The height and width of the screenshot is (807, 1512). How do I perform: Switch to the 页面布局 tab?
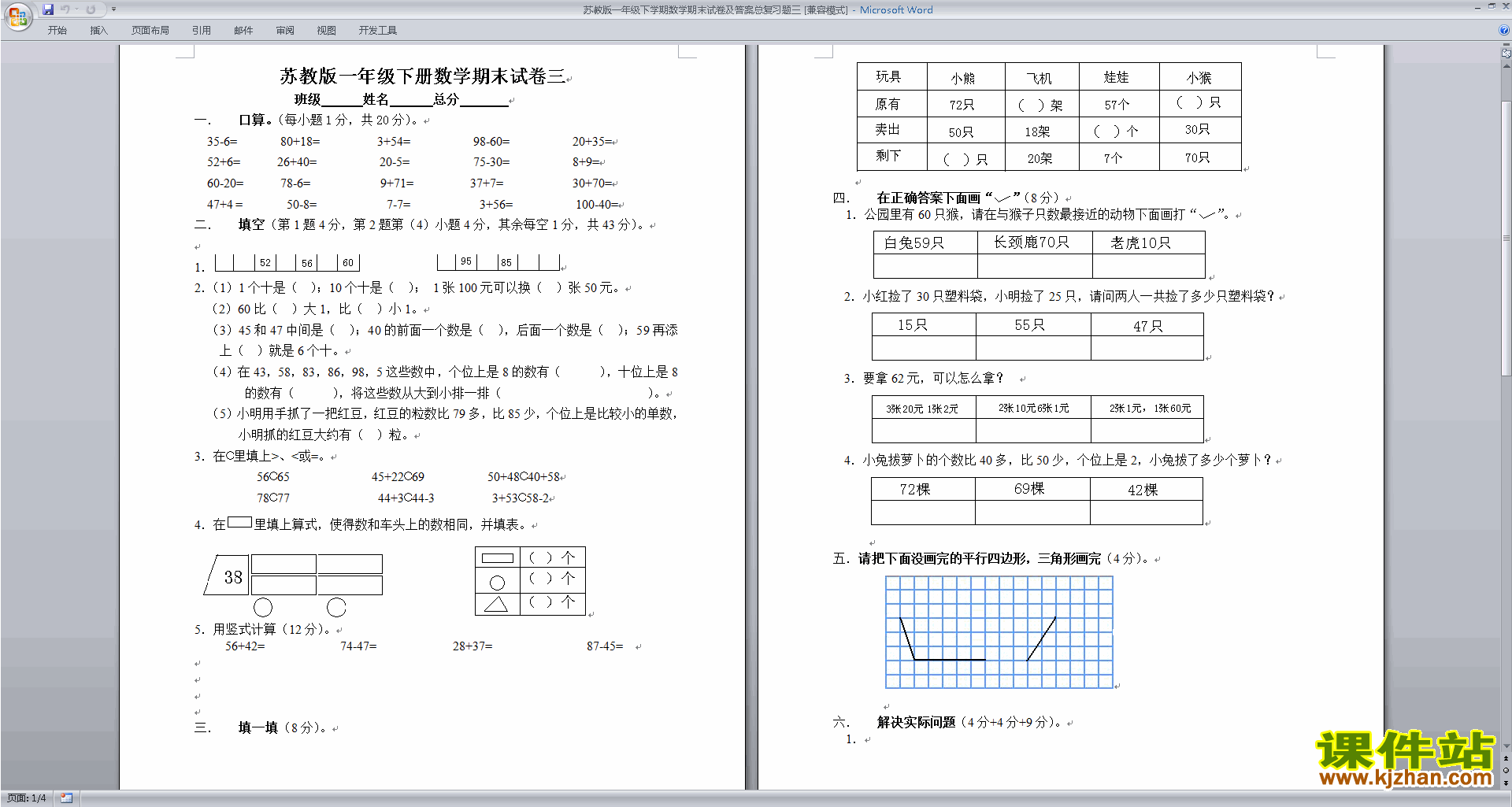tap(150, 31)
